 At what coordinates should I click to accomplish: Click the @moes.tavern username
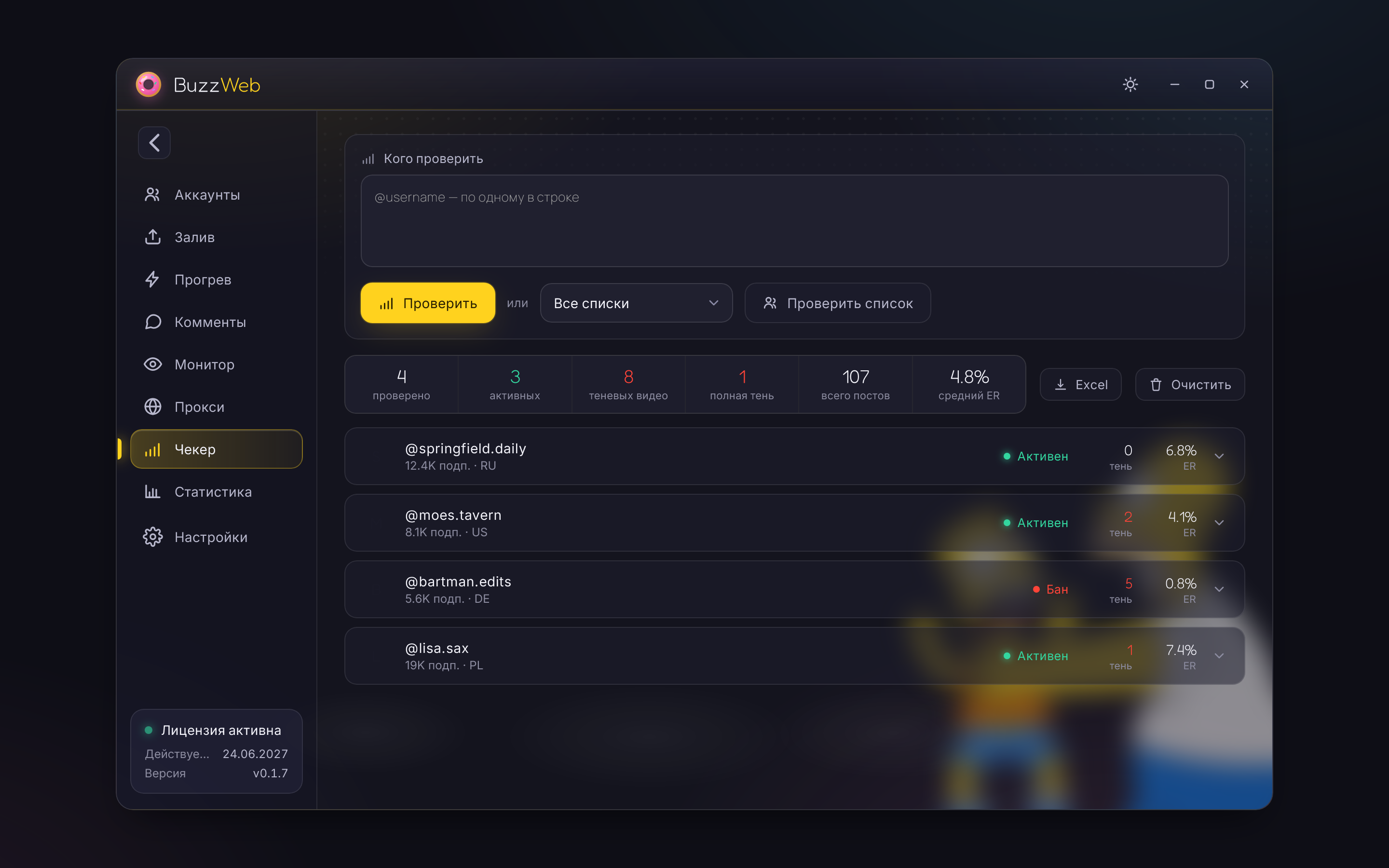coord(453,515)
